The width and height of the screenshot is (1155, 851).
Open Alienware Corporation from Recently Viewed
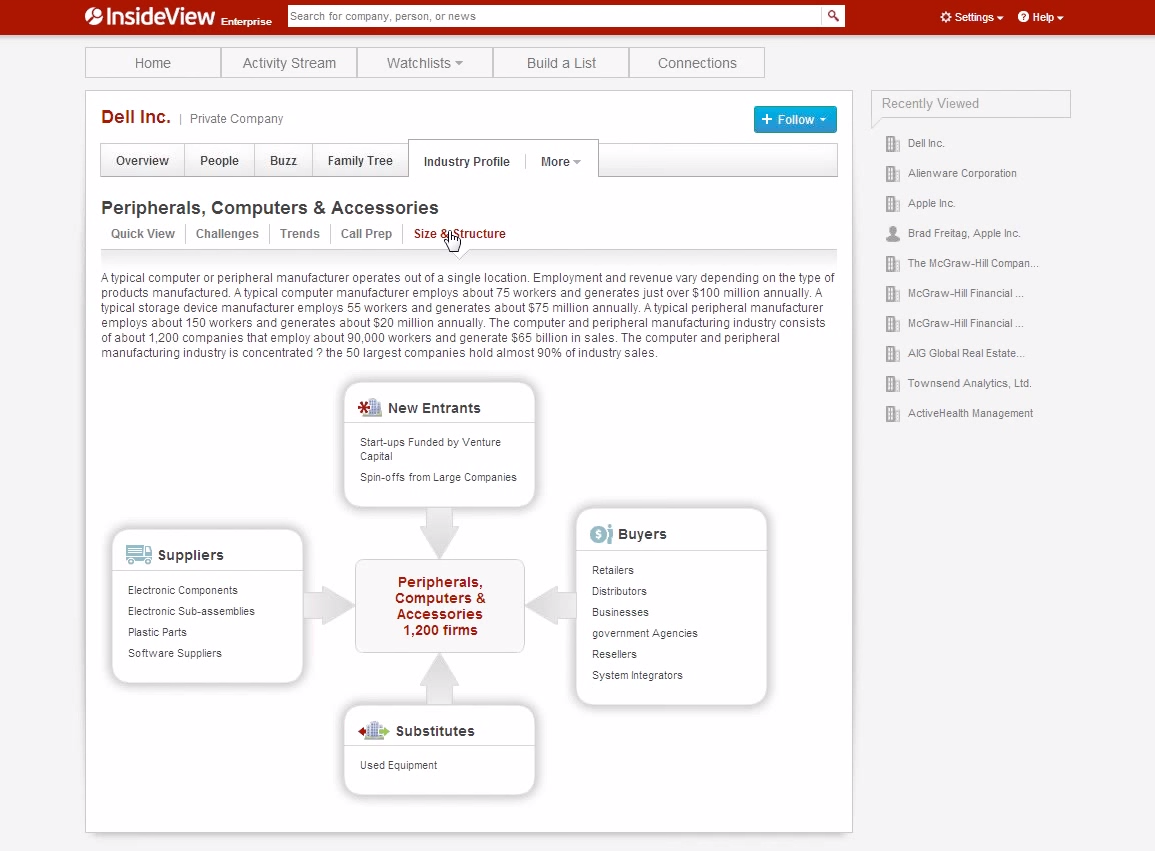[964, 173]
